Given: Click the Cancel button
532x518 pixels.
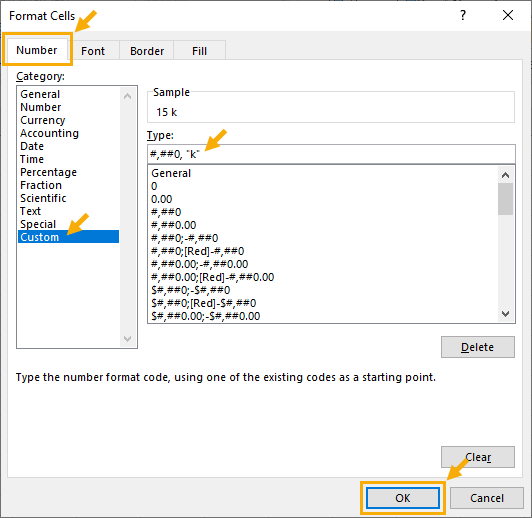Looking at the screenshot, I should tap(487, 498).
